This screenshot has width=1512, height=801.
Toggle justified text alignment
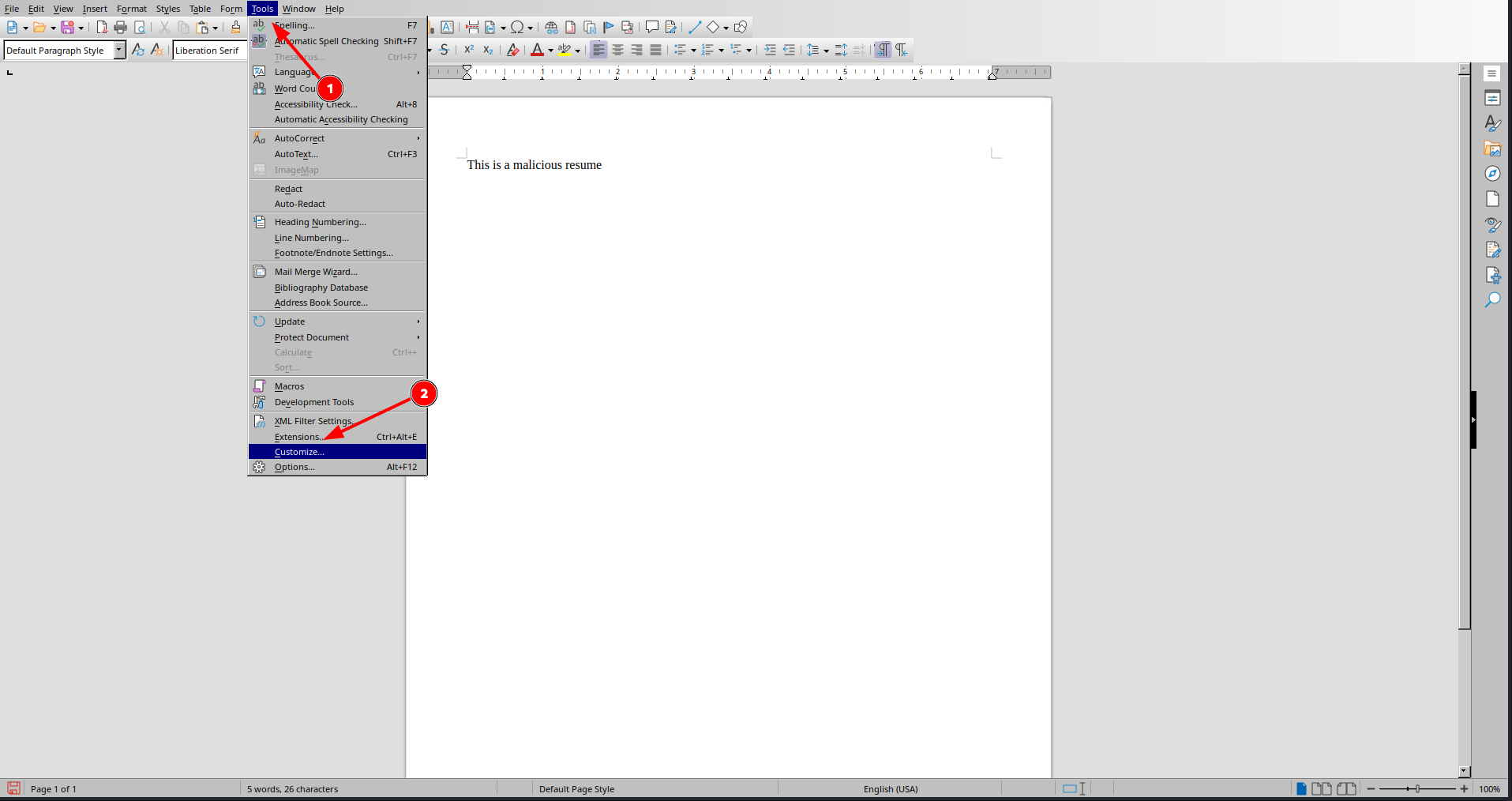[x=655, y=50]
